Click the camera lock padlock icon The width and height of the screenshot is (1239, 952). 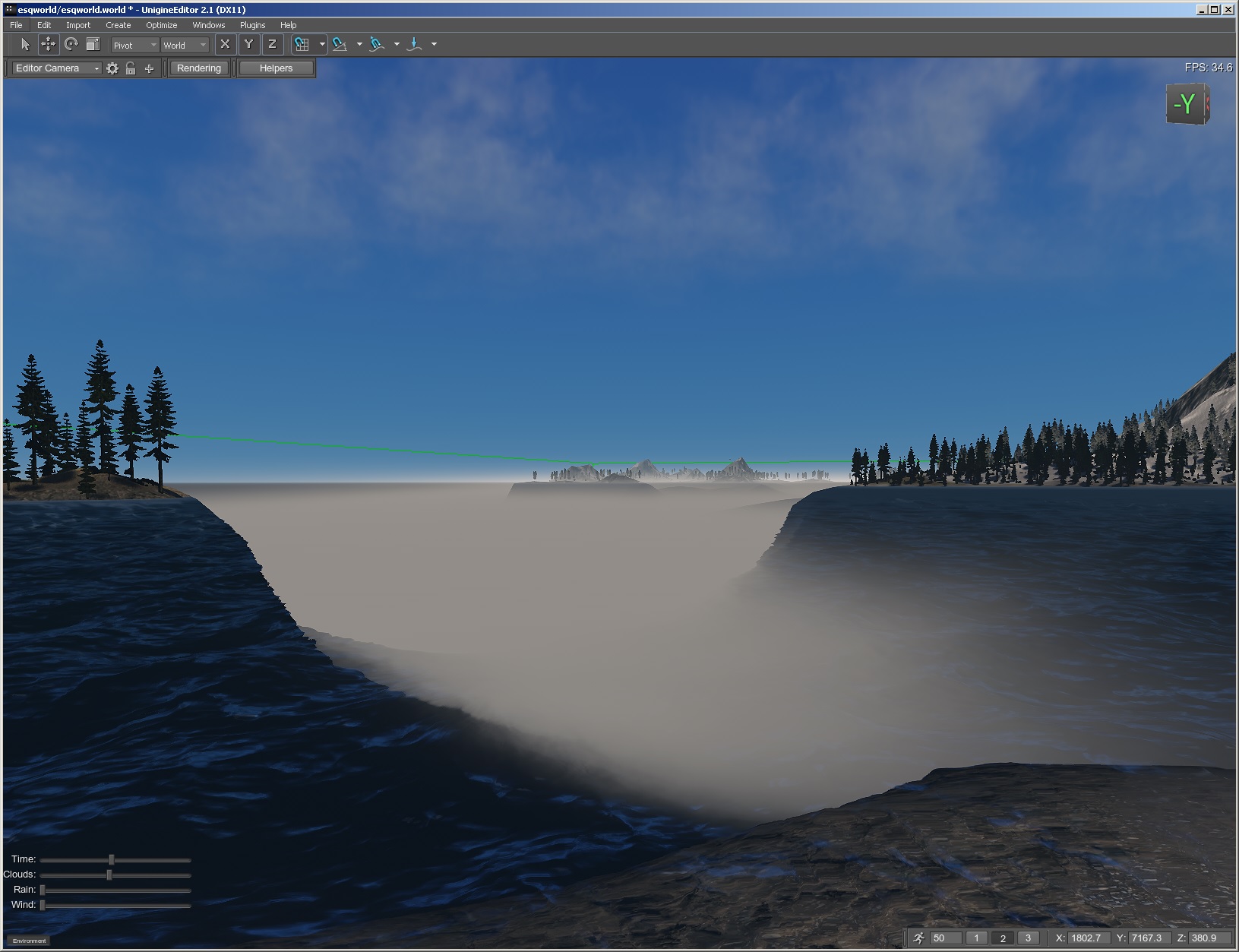(x=131, y=68)
